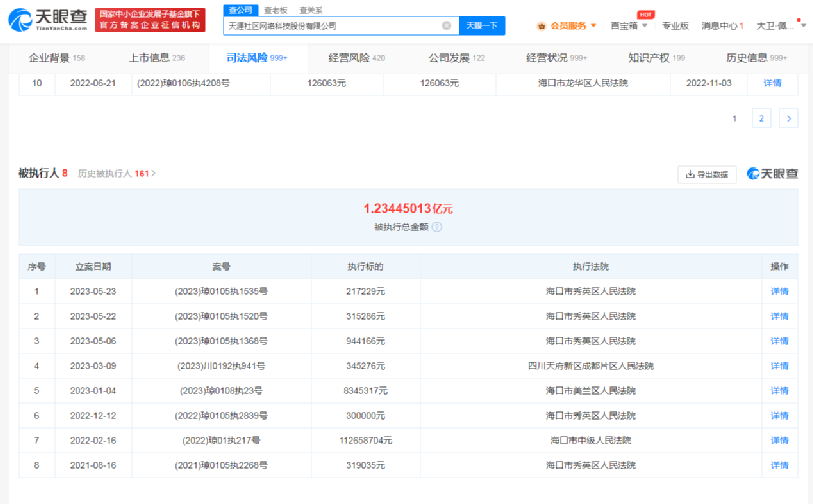813x504 pixels.
Task: Click the 执行标的 column header
Action: pyautogui.click(x=366, y=267)
